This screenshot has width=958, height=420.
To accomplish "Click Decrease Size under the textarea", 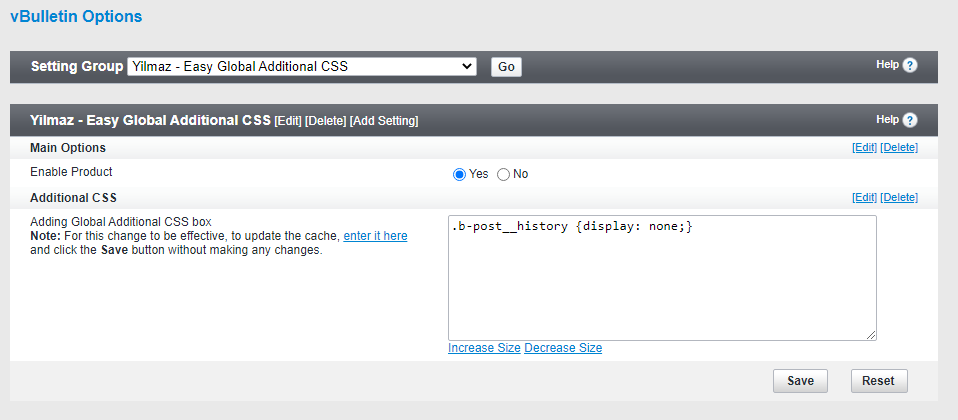I will (x=563, y=348).
